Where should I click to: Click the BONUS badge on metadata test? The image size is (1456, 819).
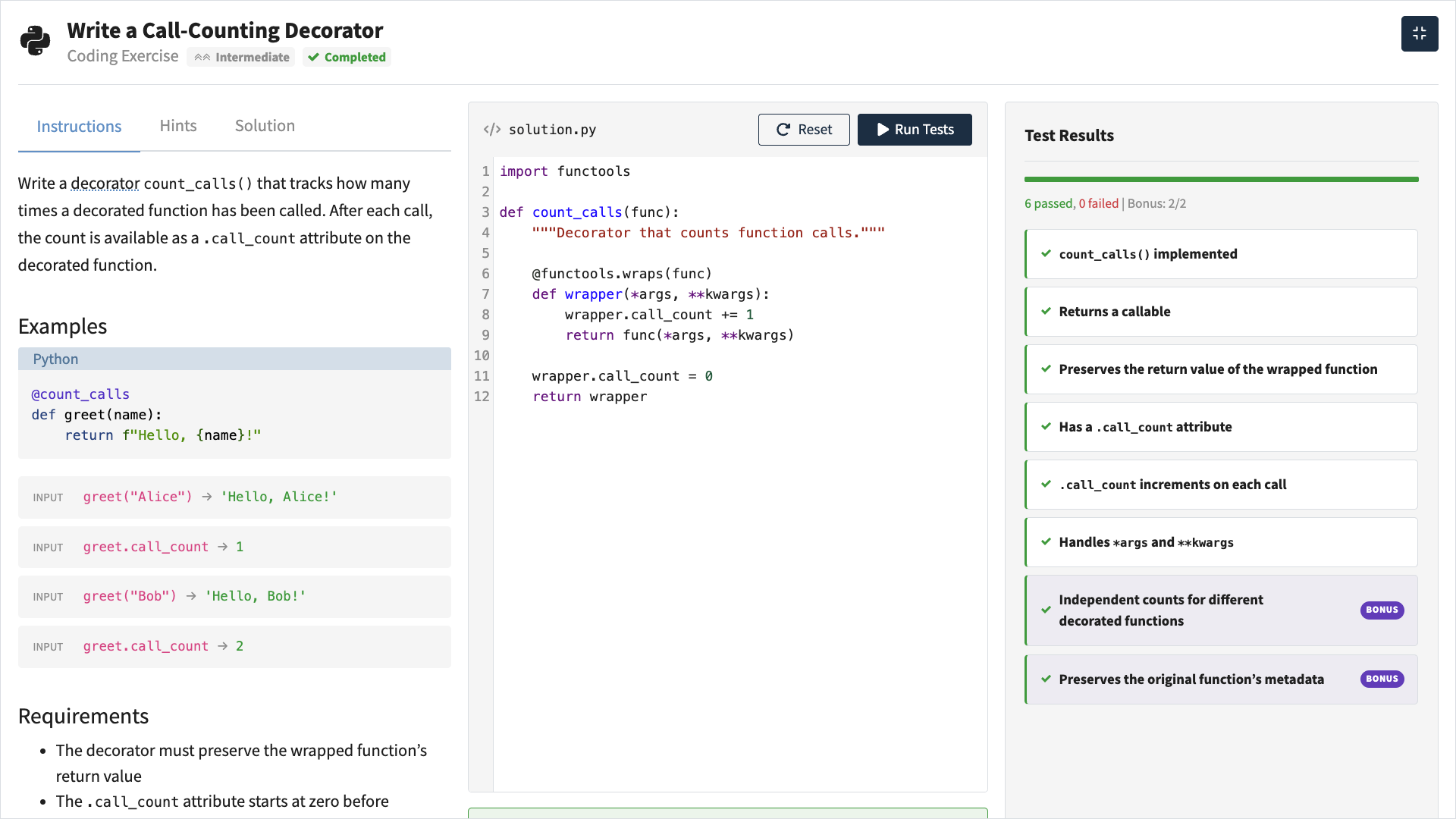1381,679
